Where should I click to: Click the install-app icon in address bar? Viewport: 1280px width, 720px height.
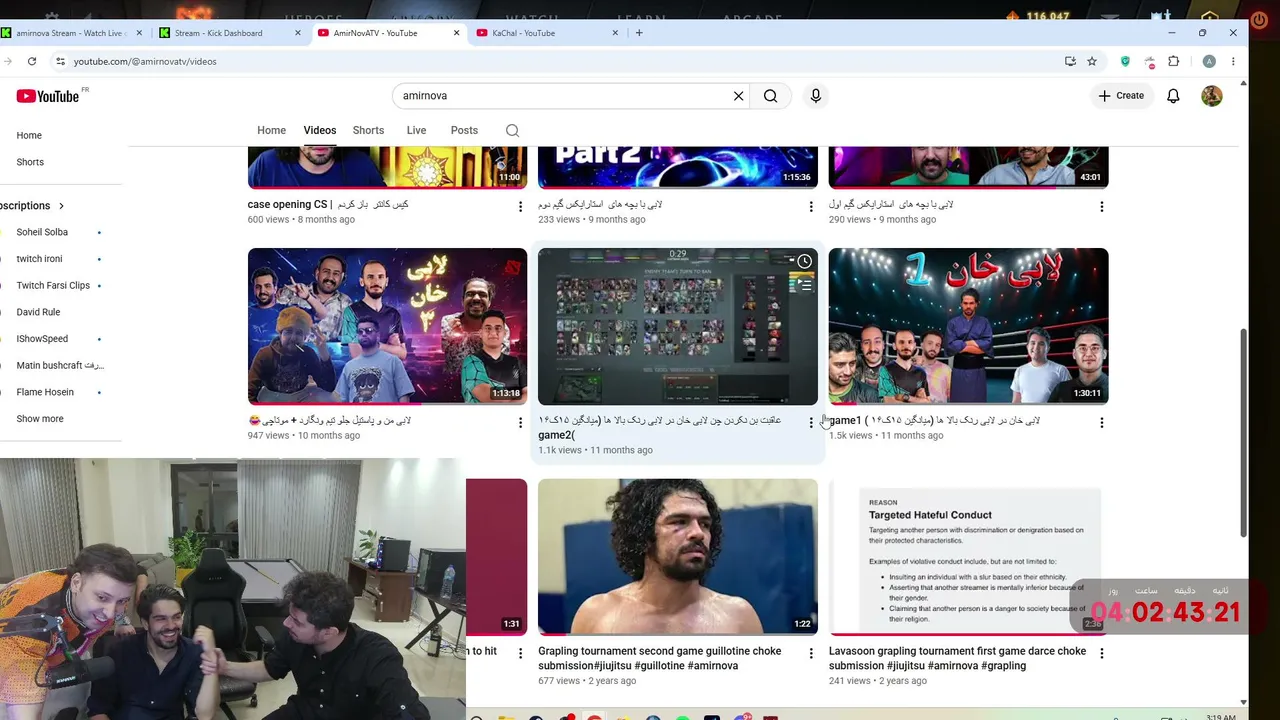[1070, 61]
